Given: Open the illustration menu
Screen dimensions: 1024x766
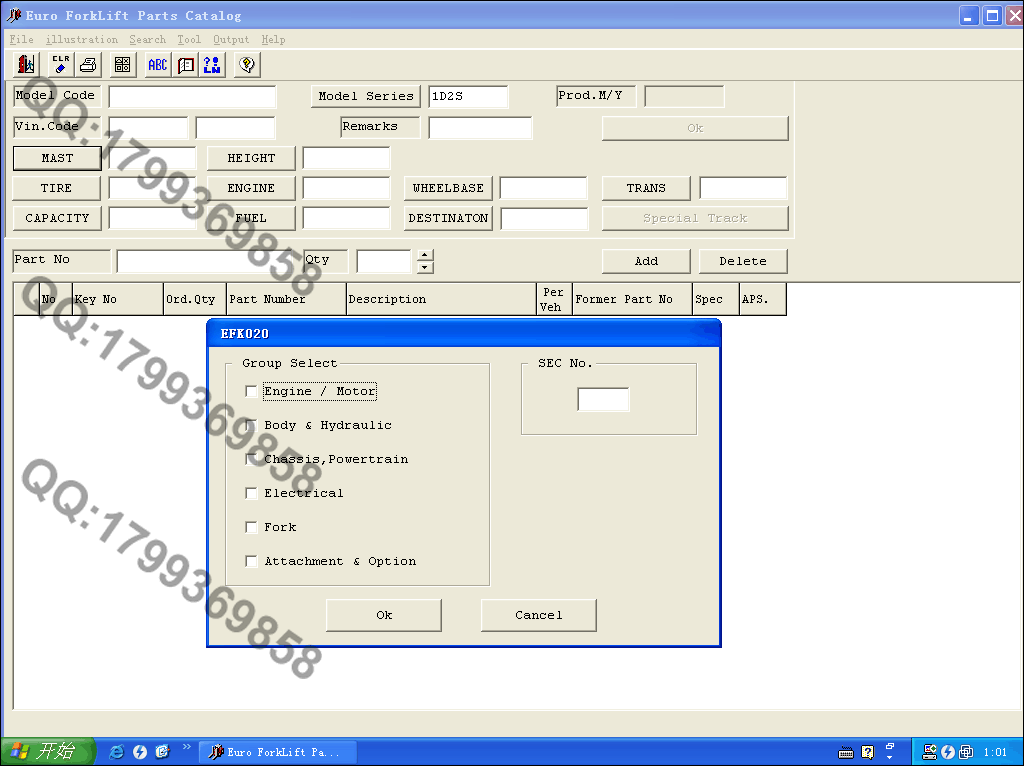Looking at the screenshot, I should 81,40.
